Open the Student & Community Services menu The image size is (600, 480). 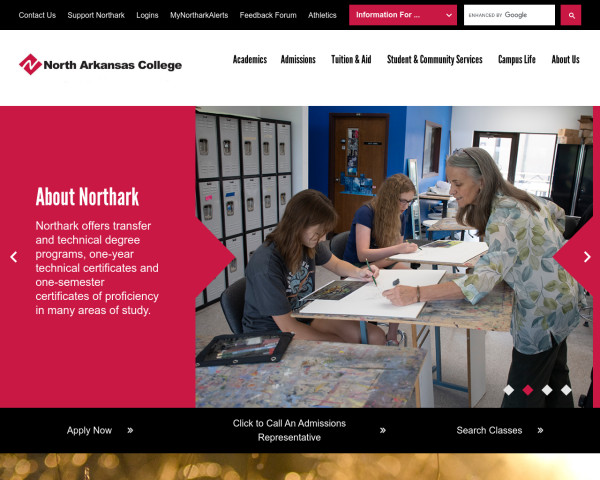[x=435, y=59]
